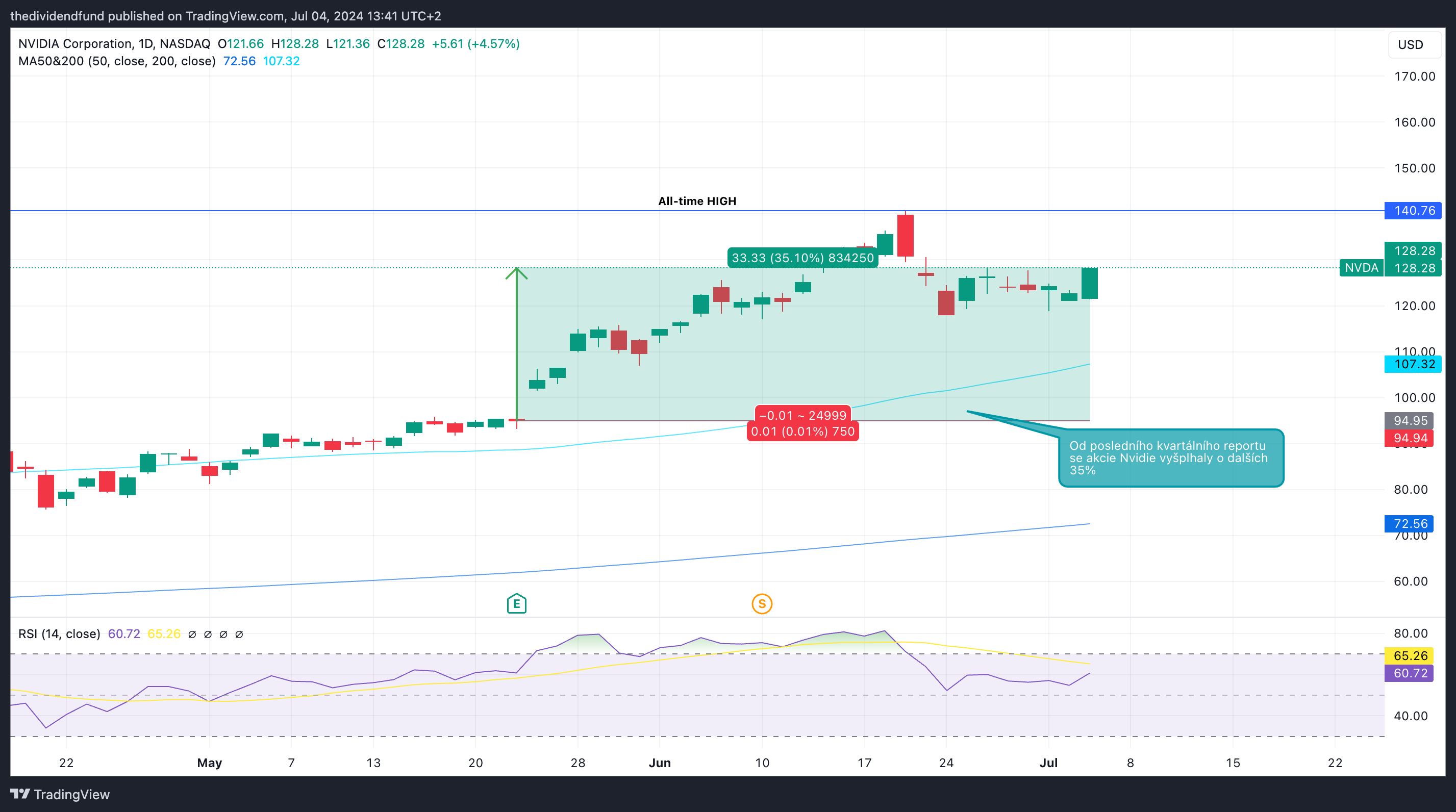
Task: Click the 94.94 red price label
Action: coord(1410,438)
